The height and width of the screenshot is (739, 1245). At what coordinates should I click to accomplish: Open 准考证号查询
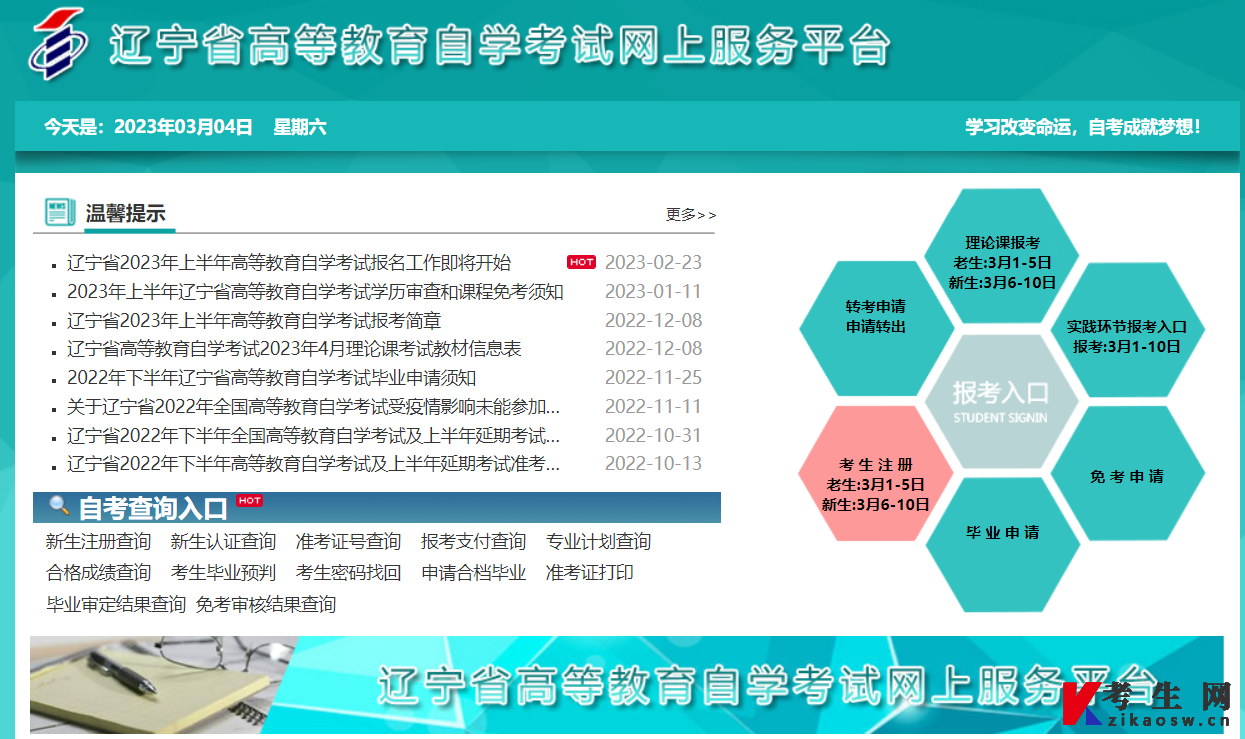tap(348, 542)
